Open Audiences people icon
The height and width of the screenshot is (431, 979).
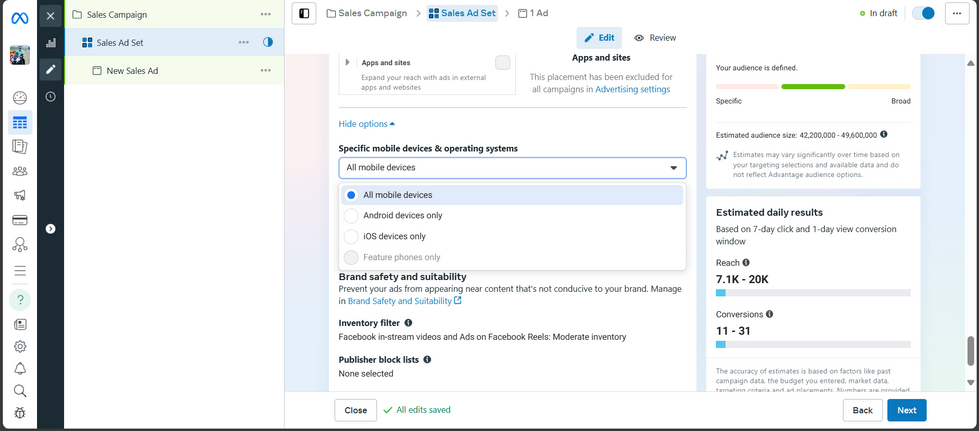point(20,171)
